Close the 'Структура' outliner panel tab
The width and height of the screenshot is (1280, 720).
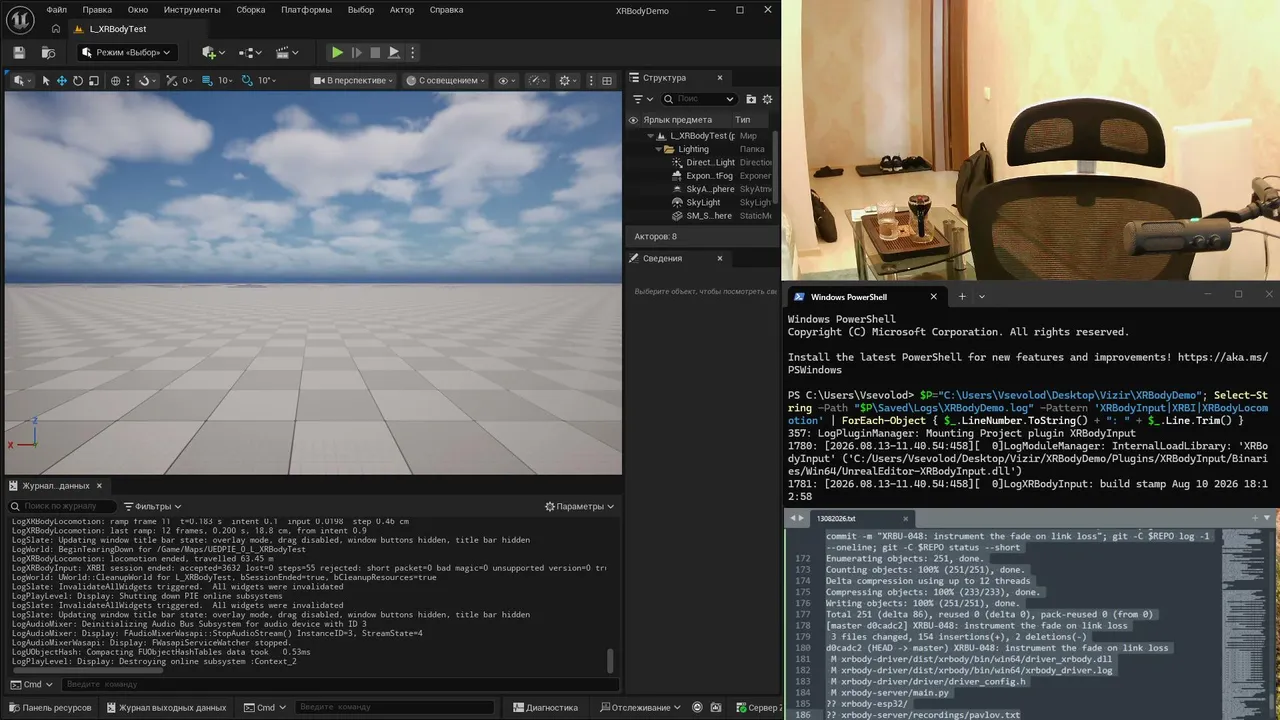click(720, 77)
